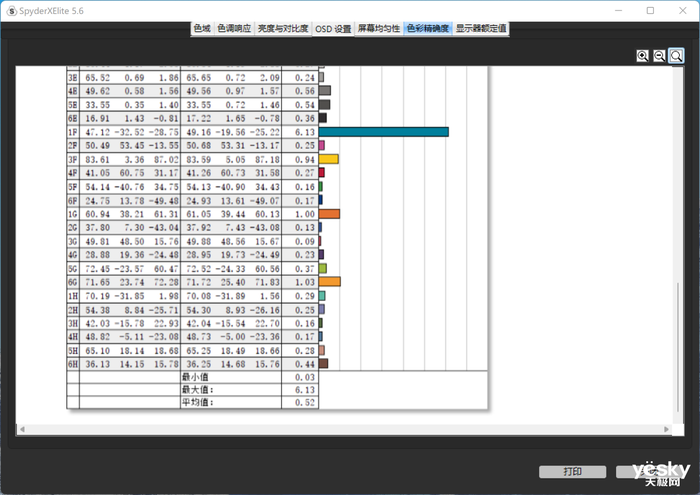Click the 最大值 label

click(x=197, y=390)
